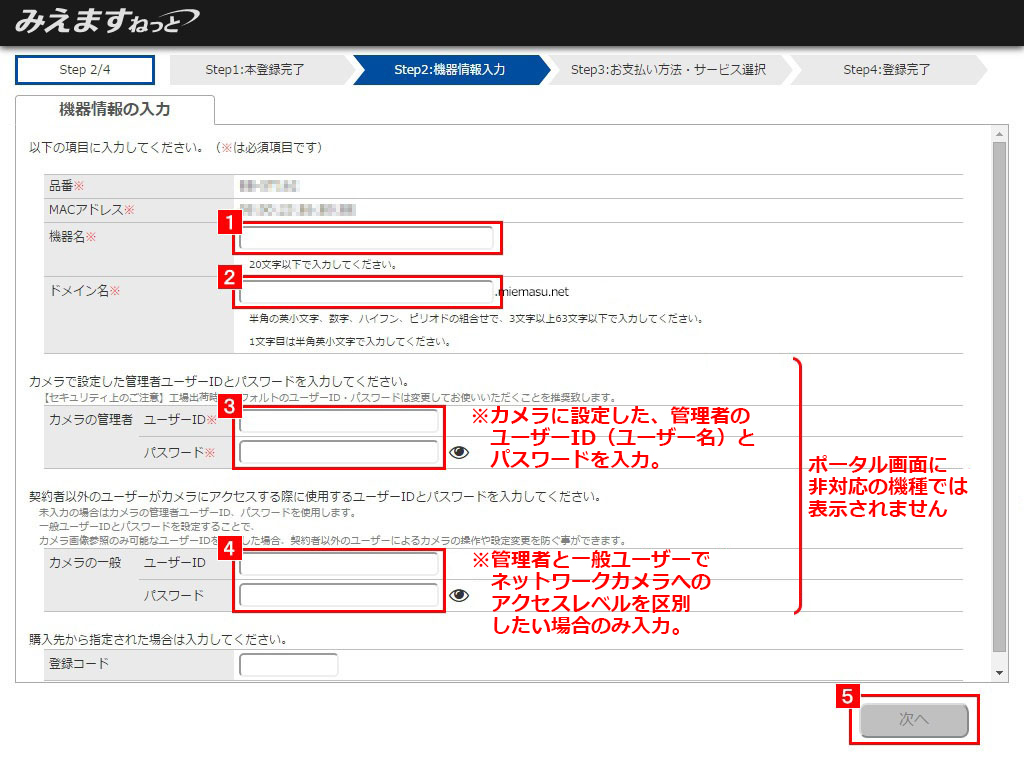Viewport: 1024px width, 768px height.
Task: Focus the カメラの一般 パスワード field
Action: 339,595
